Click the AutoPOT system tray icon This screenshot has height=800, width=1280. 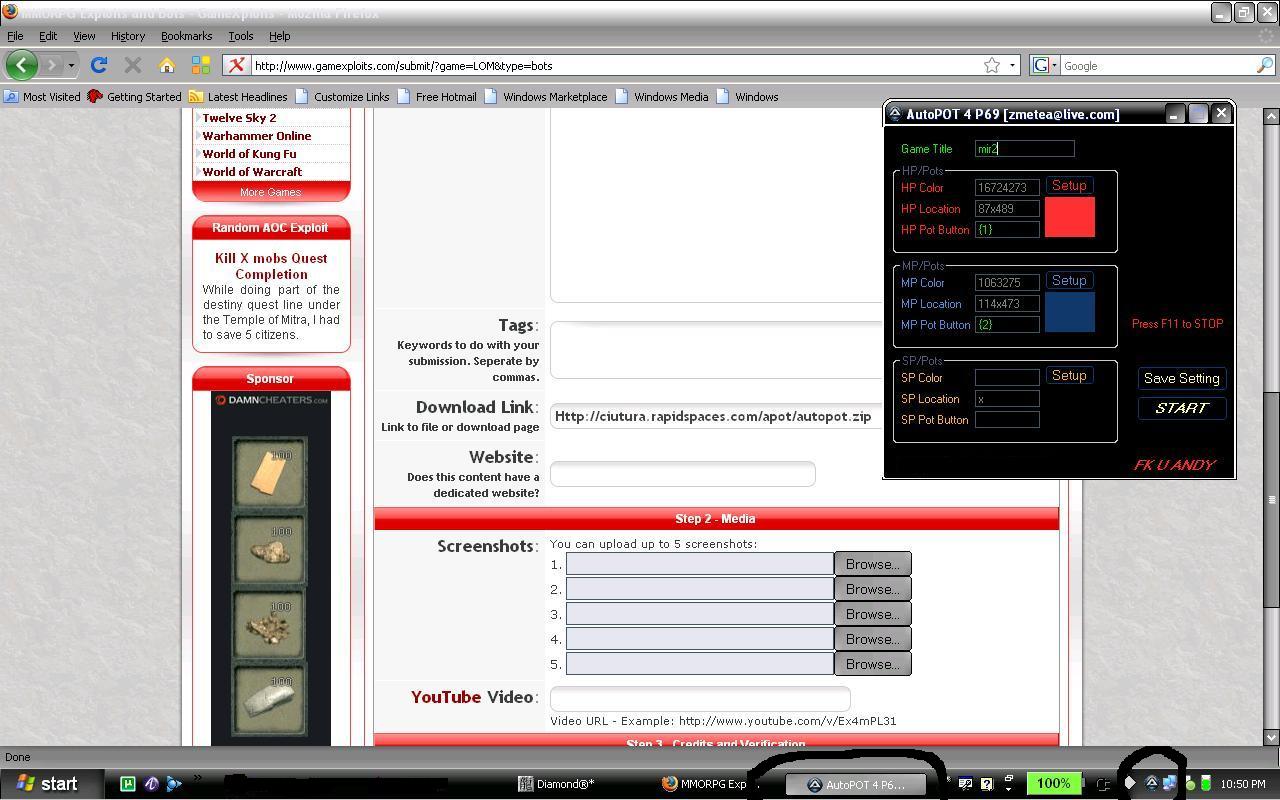[1151, 784]
